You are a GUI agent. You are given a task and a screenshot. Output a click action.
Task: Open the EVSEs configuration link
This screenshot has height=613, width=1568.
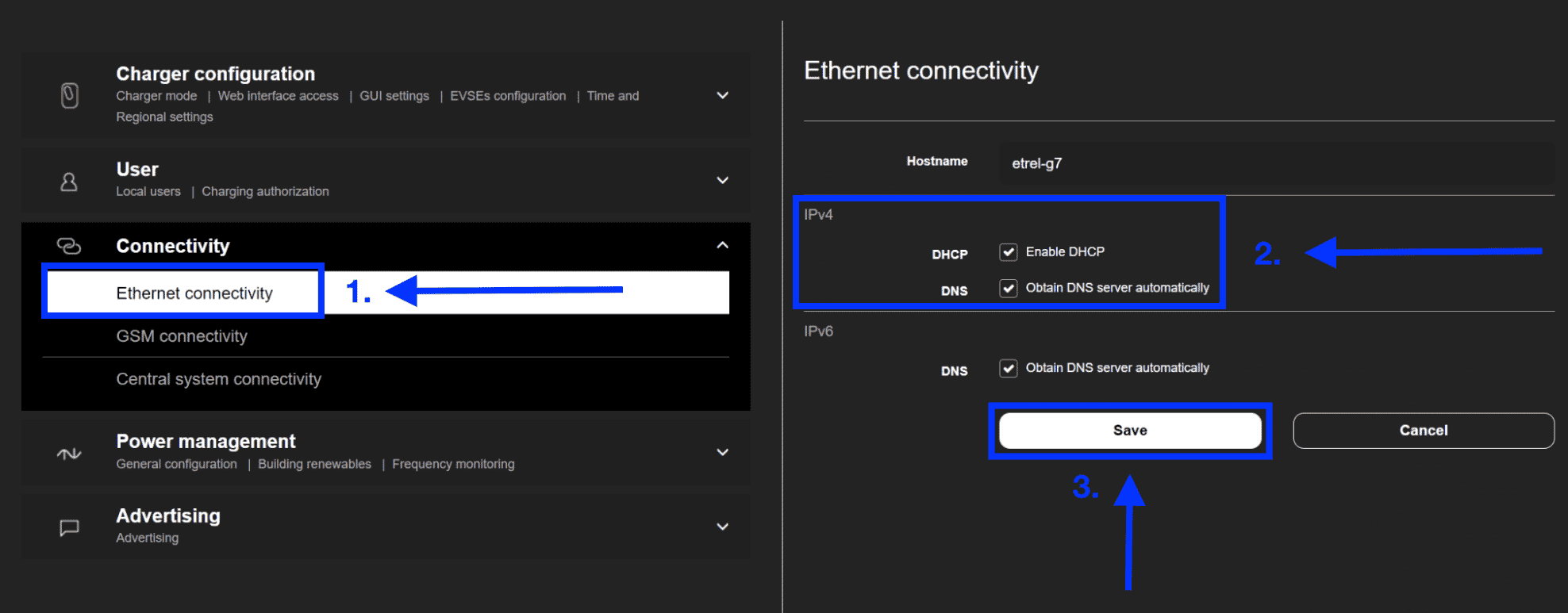(508, 96)
